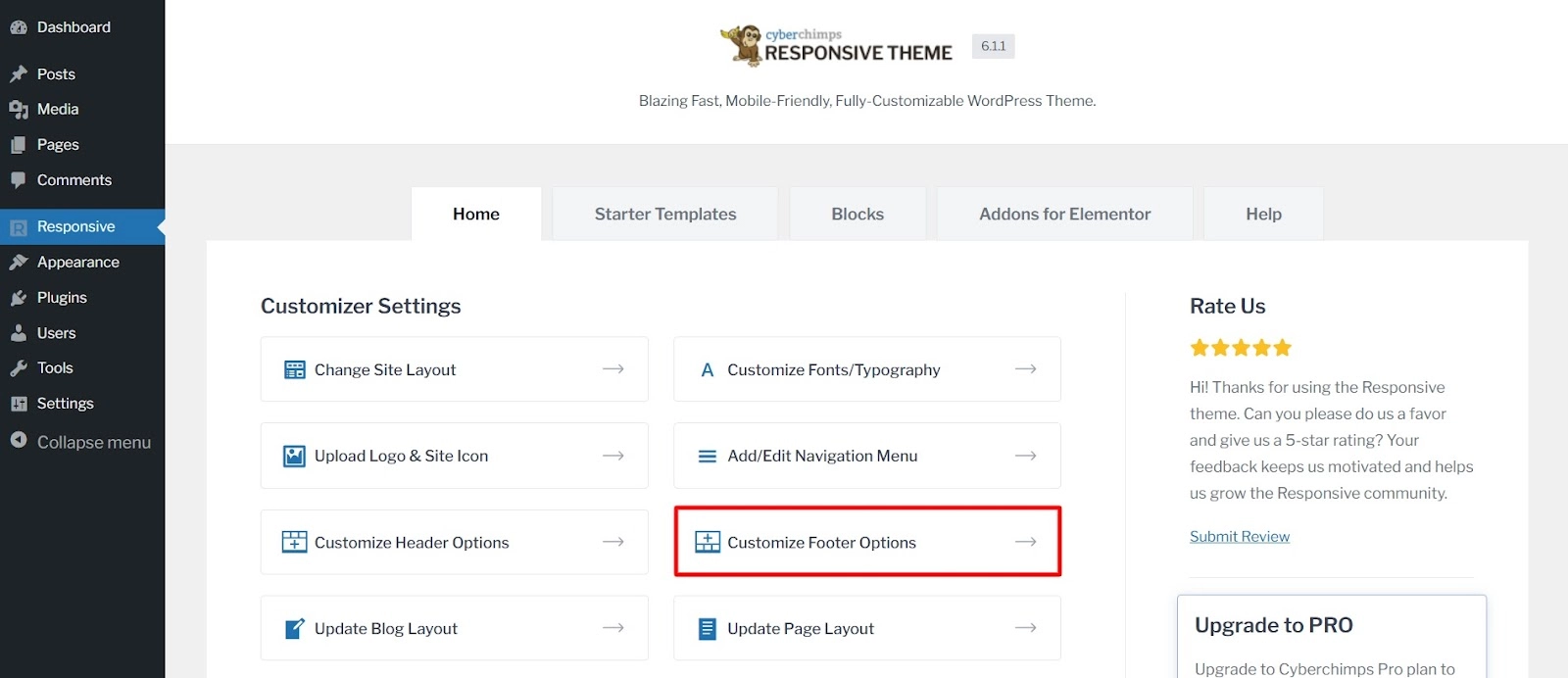Click arrow on Customize Footer Options card
Viewport: 1568px width, 678px height.
(1026, 542)
